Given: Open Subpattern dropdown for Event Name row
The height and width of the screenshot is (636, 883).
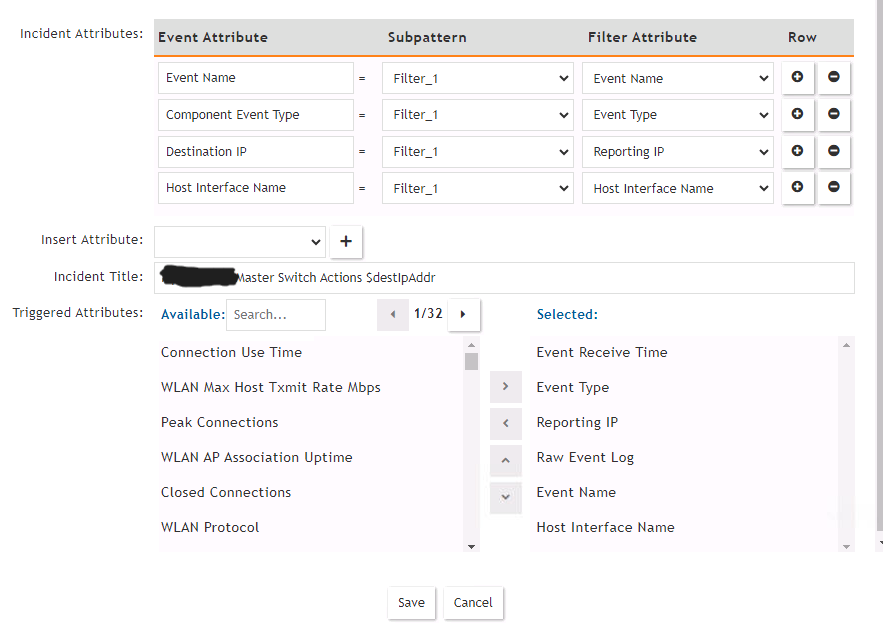Looking at the screenshot, I should click(477, 78).
